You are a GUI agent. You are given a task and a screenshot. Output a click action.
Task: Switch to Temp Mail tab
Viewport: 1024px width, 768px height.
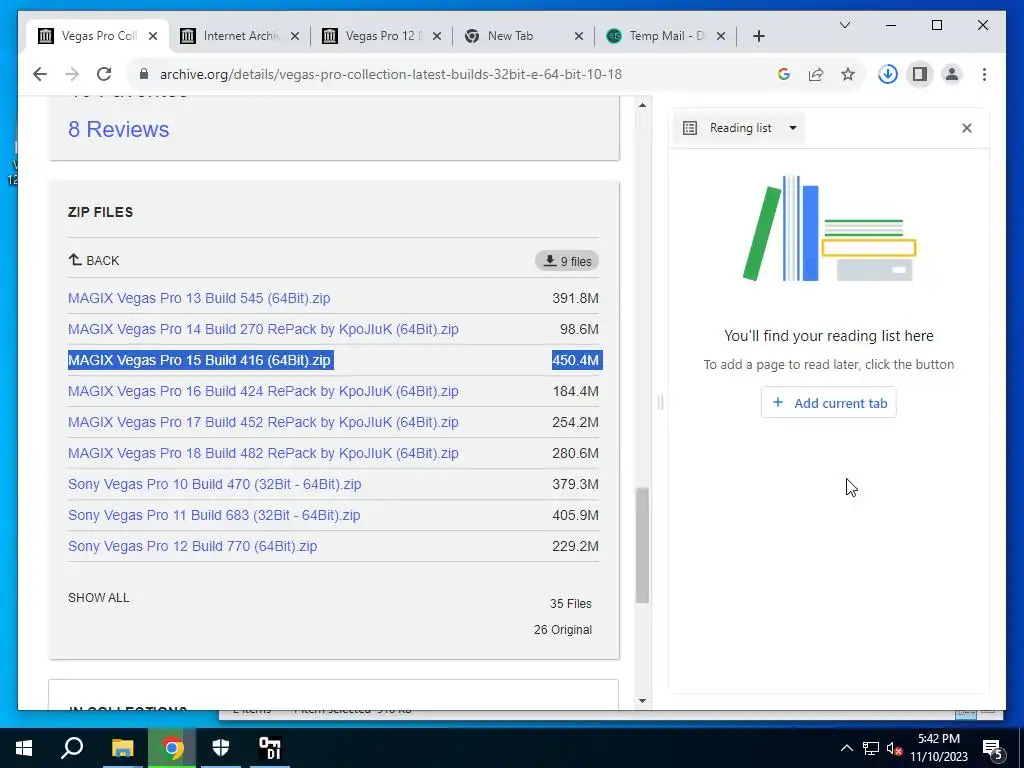coord(666,36)
